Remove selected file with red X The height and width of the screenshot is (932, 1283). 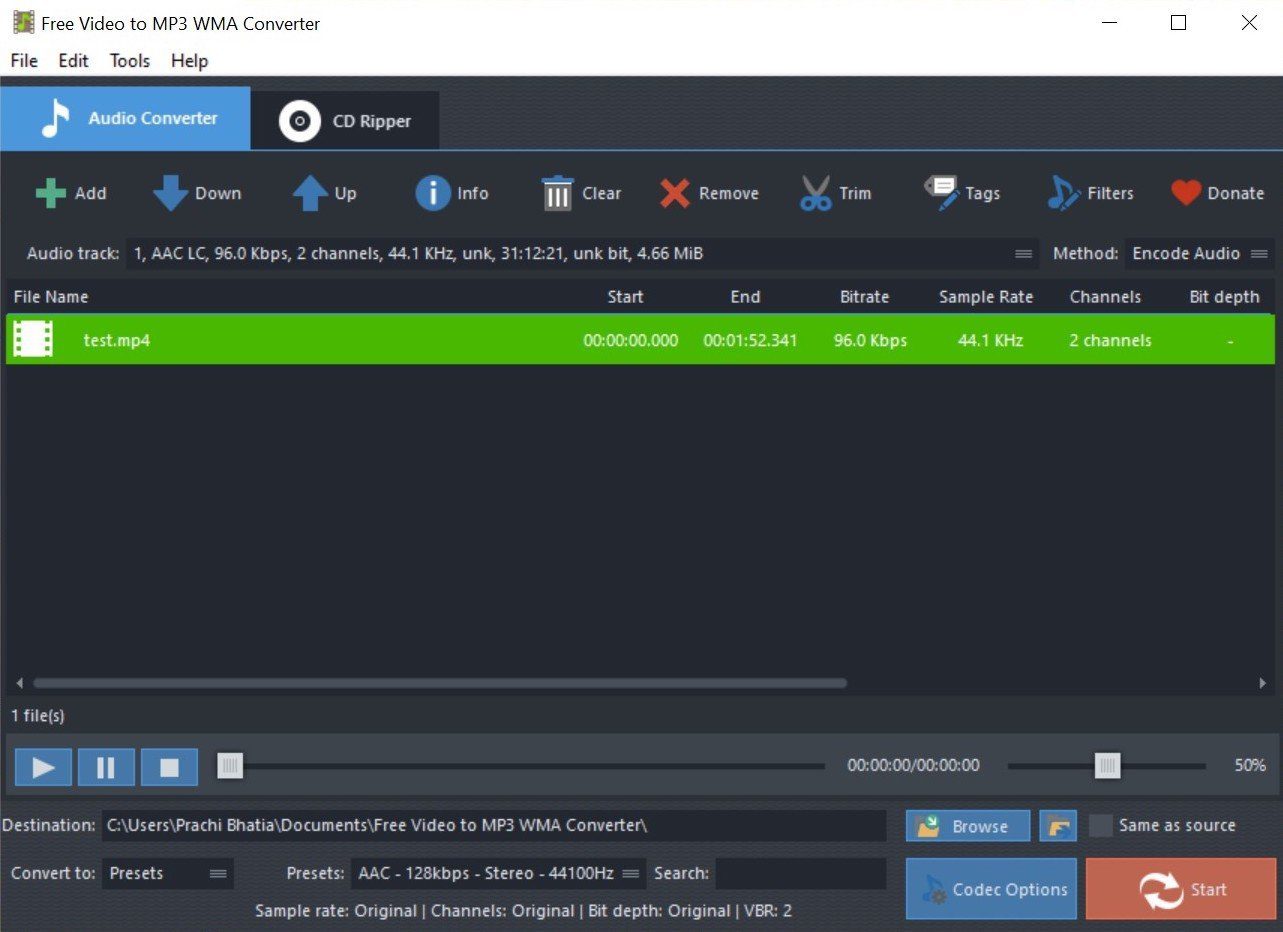tap(675, 193)
